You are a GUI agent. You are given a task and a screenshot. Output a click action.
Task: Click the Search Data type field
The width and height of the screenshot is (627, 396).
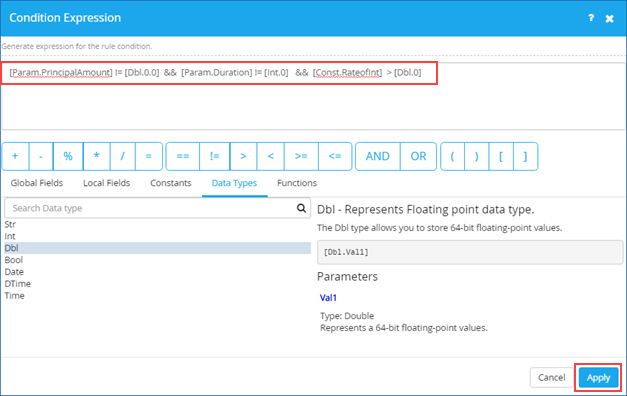click(x=150, y=208)
